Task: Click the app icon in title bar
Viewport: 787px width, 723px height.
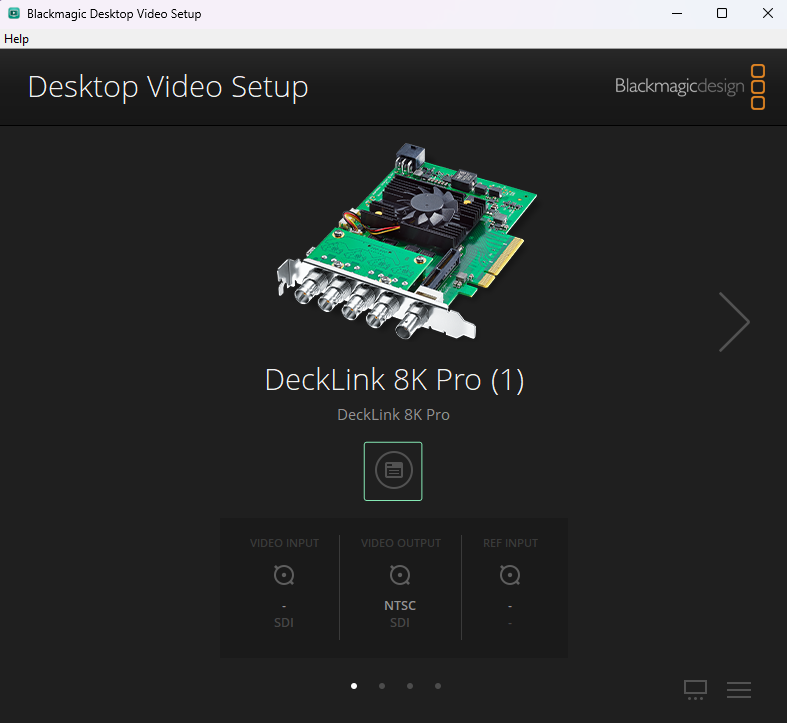Action: click(14, 14)
